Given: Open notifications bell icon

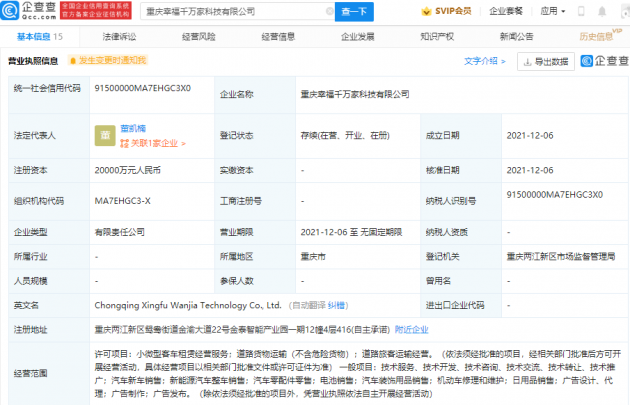Looking at the screenshot, I should [602, 11].
